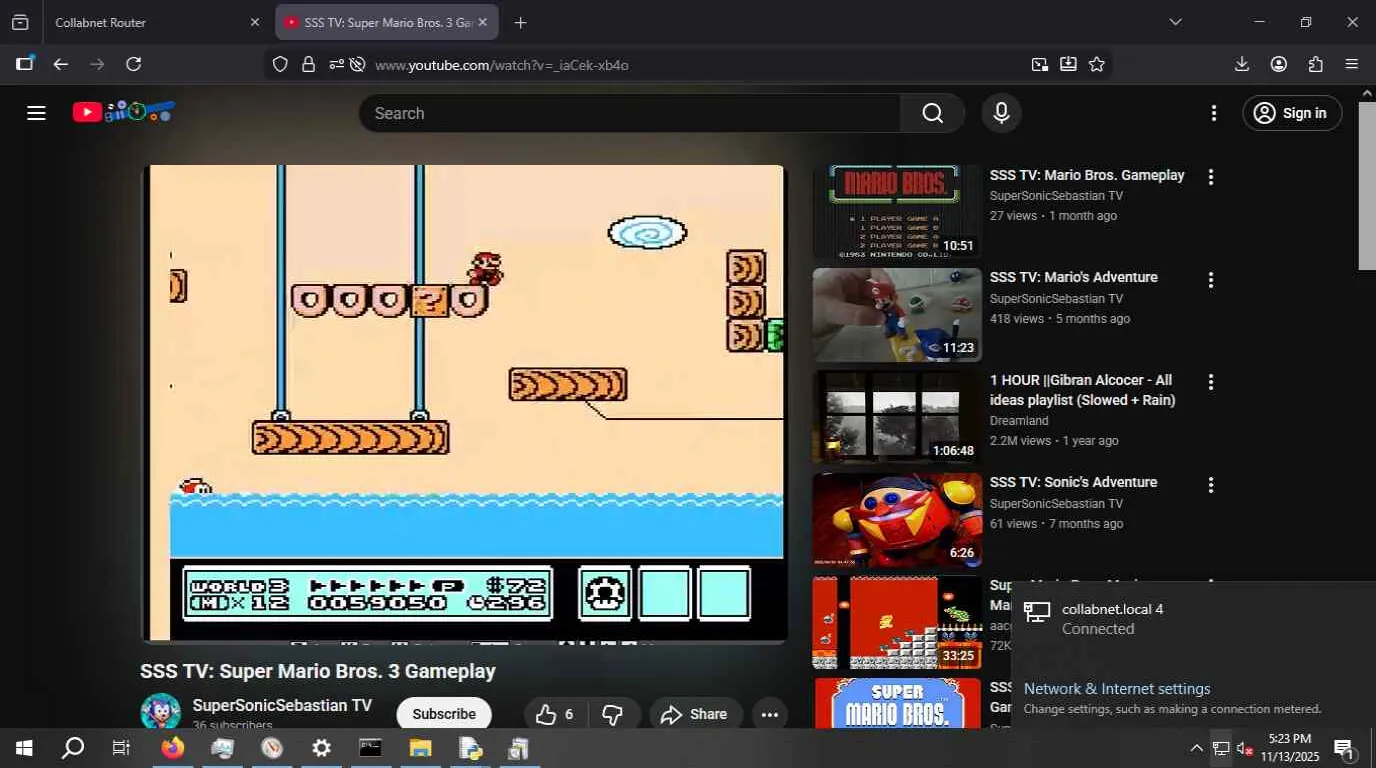Viewport: 1376px width, 768px height.
Task: Open YouTube settings three-dot menu beside Sign in
Action: [1214, 113]
